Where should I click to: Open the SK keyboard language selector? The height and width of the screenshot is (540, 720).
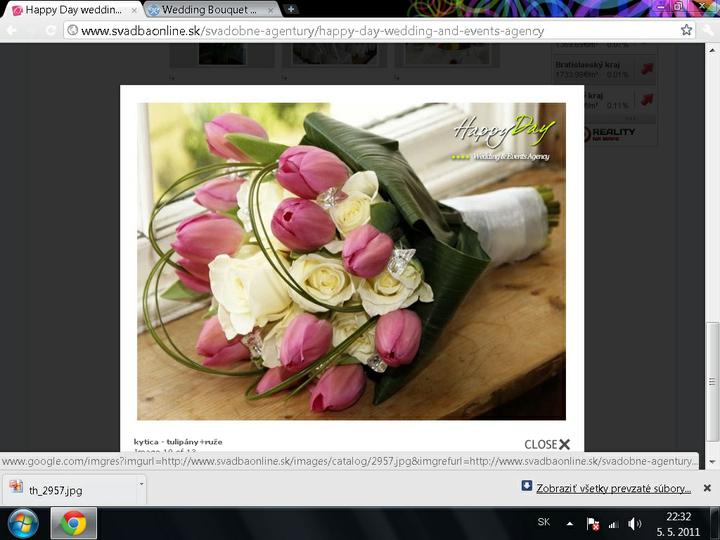(x=544, y=522)
